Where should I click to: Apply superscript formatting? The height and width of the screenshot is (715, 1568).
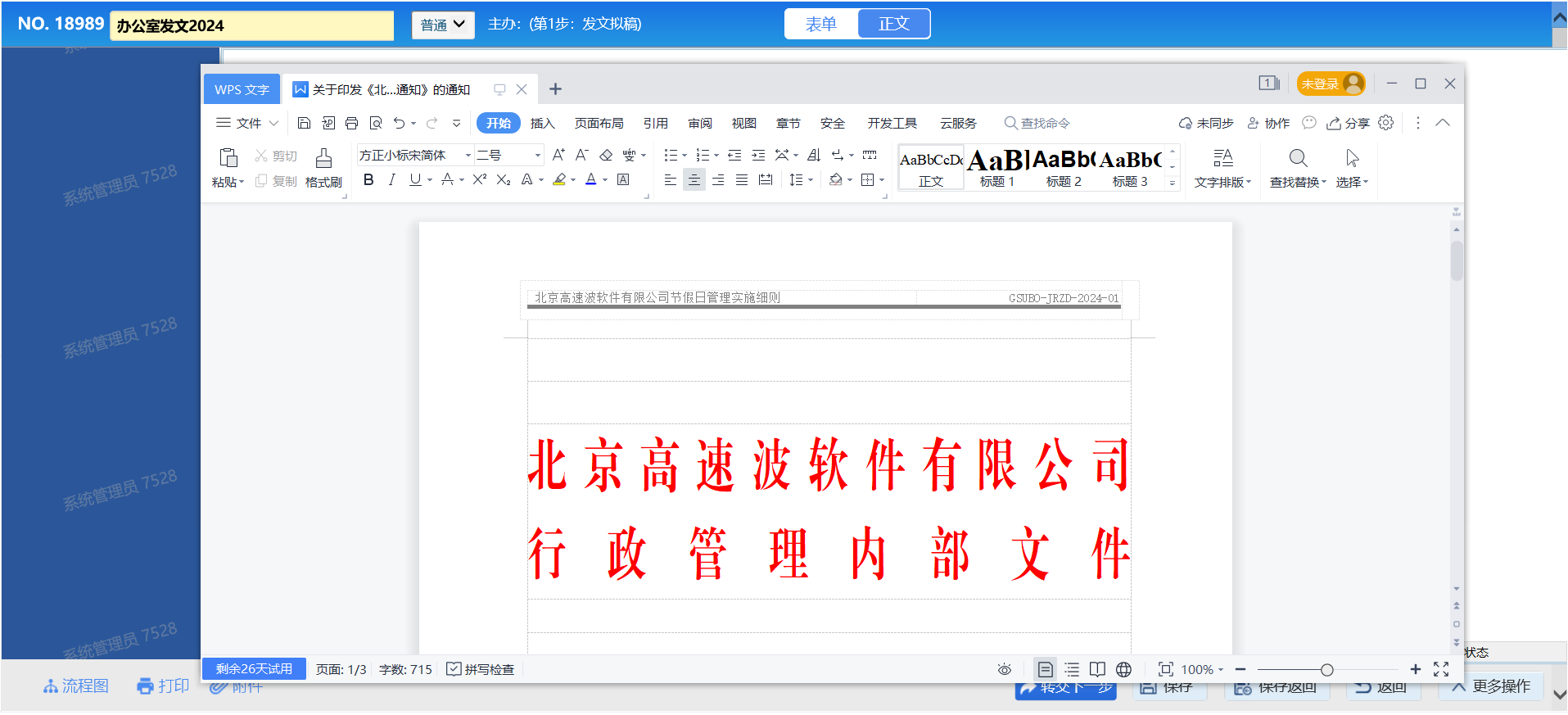pos(480,179)
